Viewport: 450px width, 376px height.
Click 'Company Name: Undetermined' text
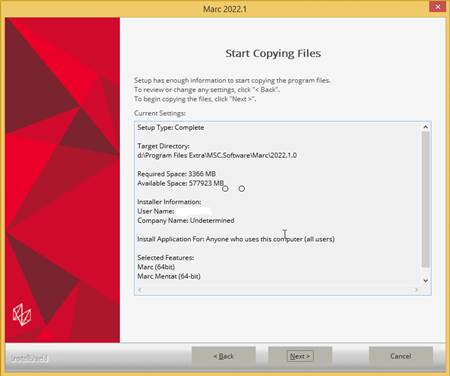coord(186,221)
